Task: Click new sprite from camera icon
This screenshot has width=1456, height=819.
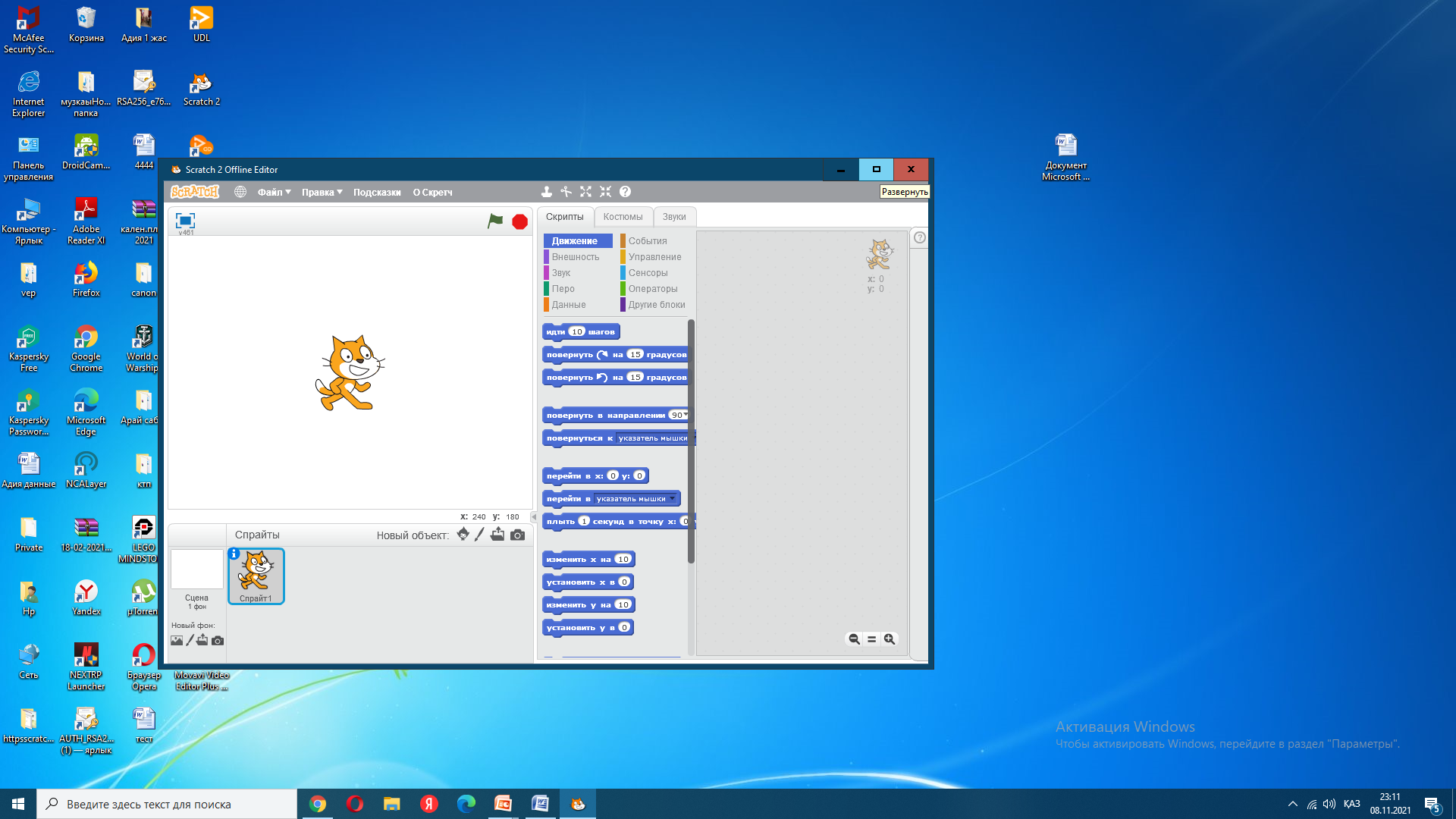Action: [x=517, y=535]
